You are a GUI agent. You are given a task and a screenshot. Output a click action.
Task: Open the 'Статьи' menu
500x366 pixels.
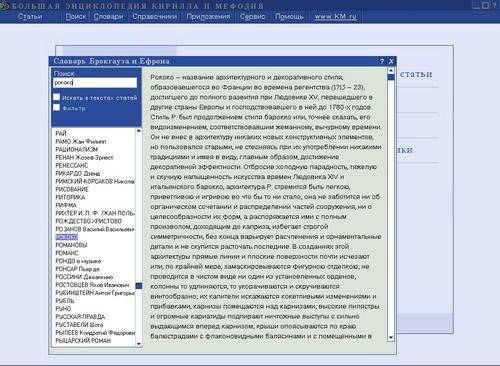click(30, 17)
